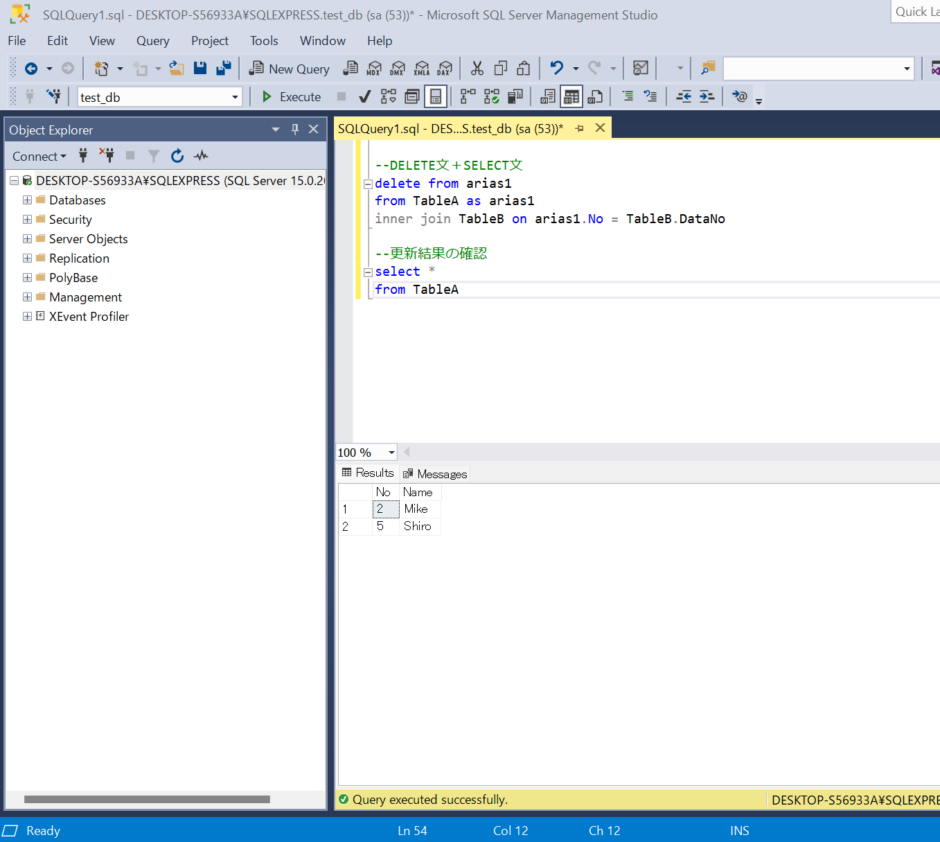Click the Execute button
Viewport: 940px width, 842px height.
[291, 97]
